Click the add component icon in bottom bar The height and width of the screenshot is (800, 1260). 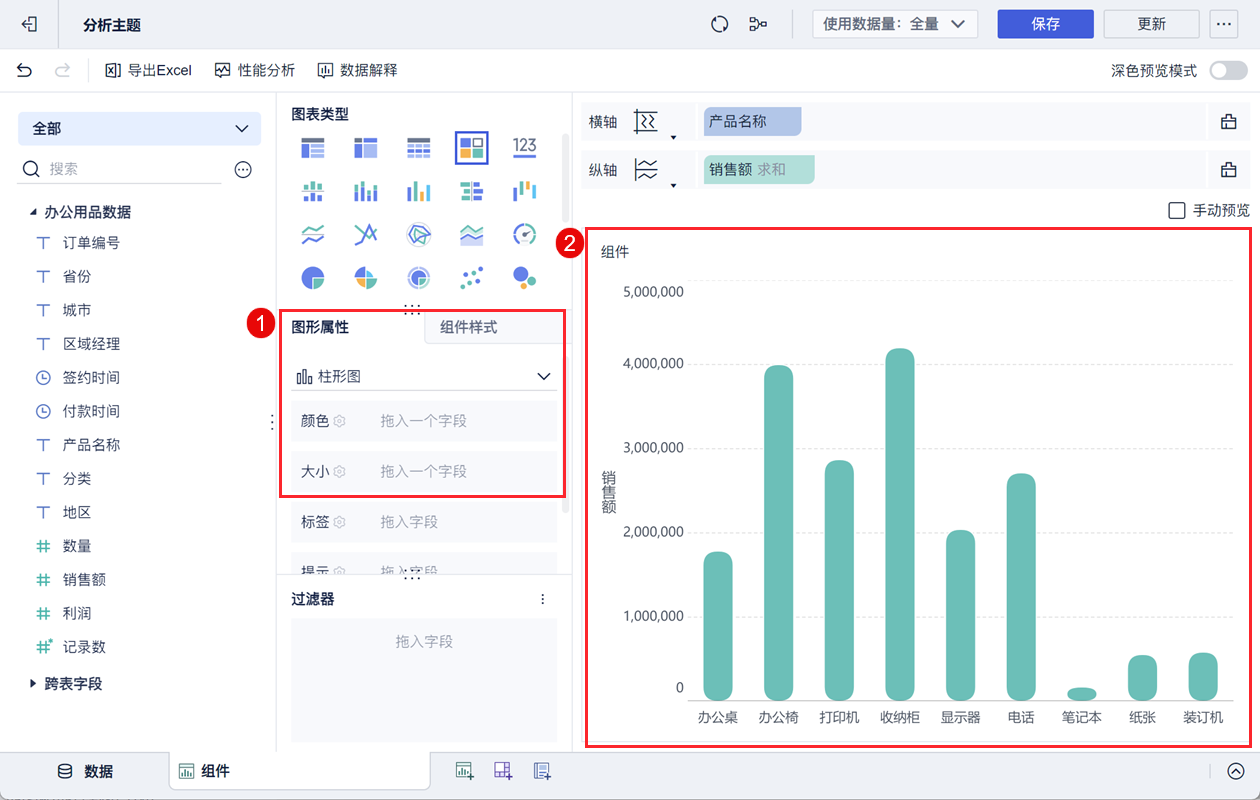click(464, 771)
